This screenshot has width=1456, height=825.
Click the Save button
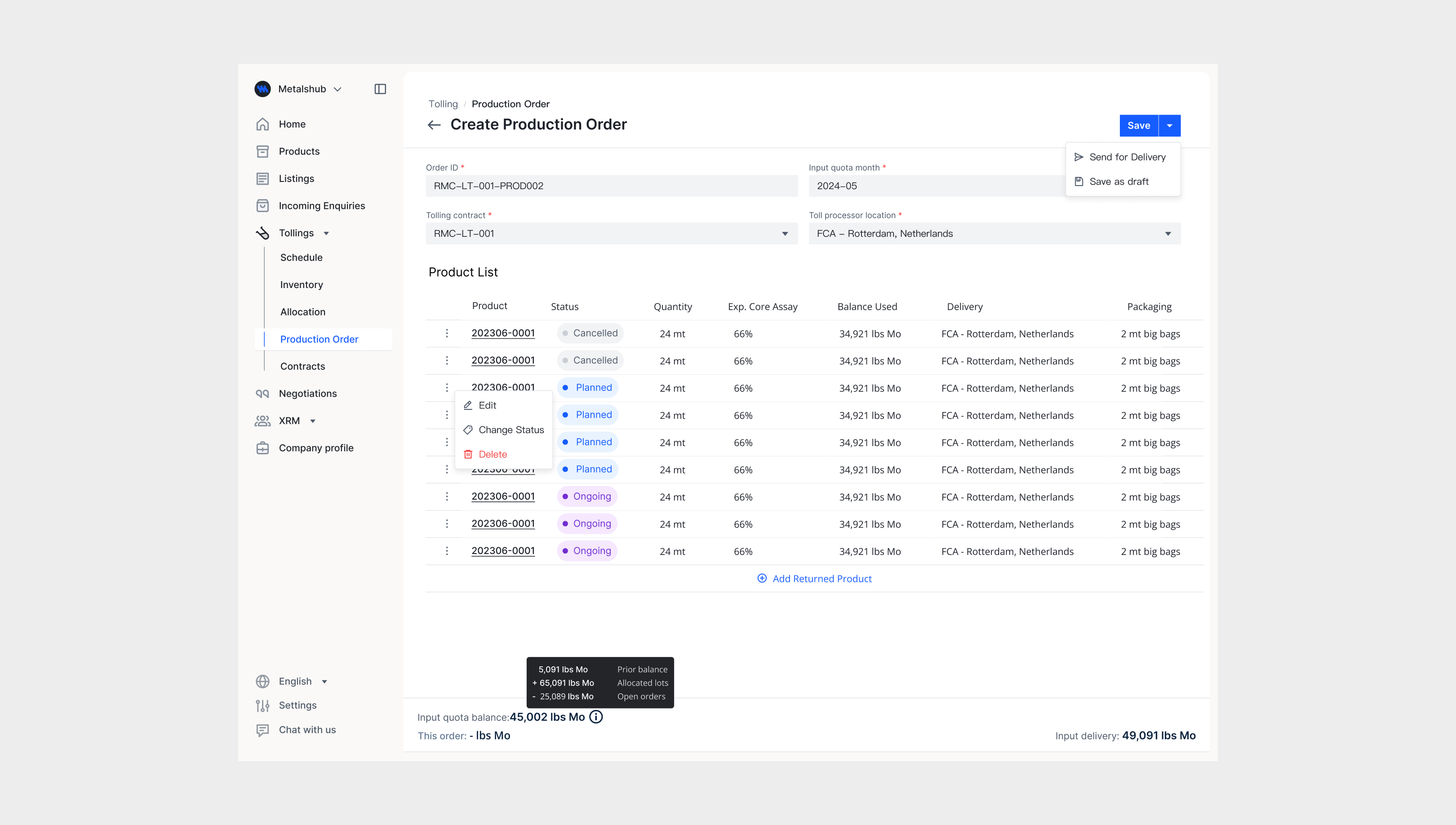point(1139,125)
